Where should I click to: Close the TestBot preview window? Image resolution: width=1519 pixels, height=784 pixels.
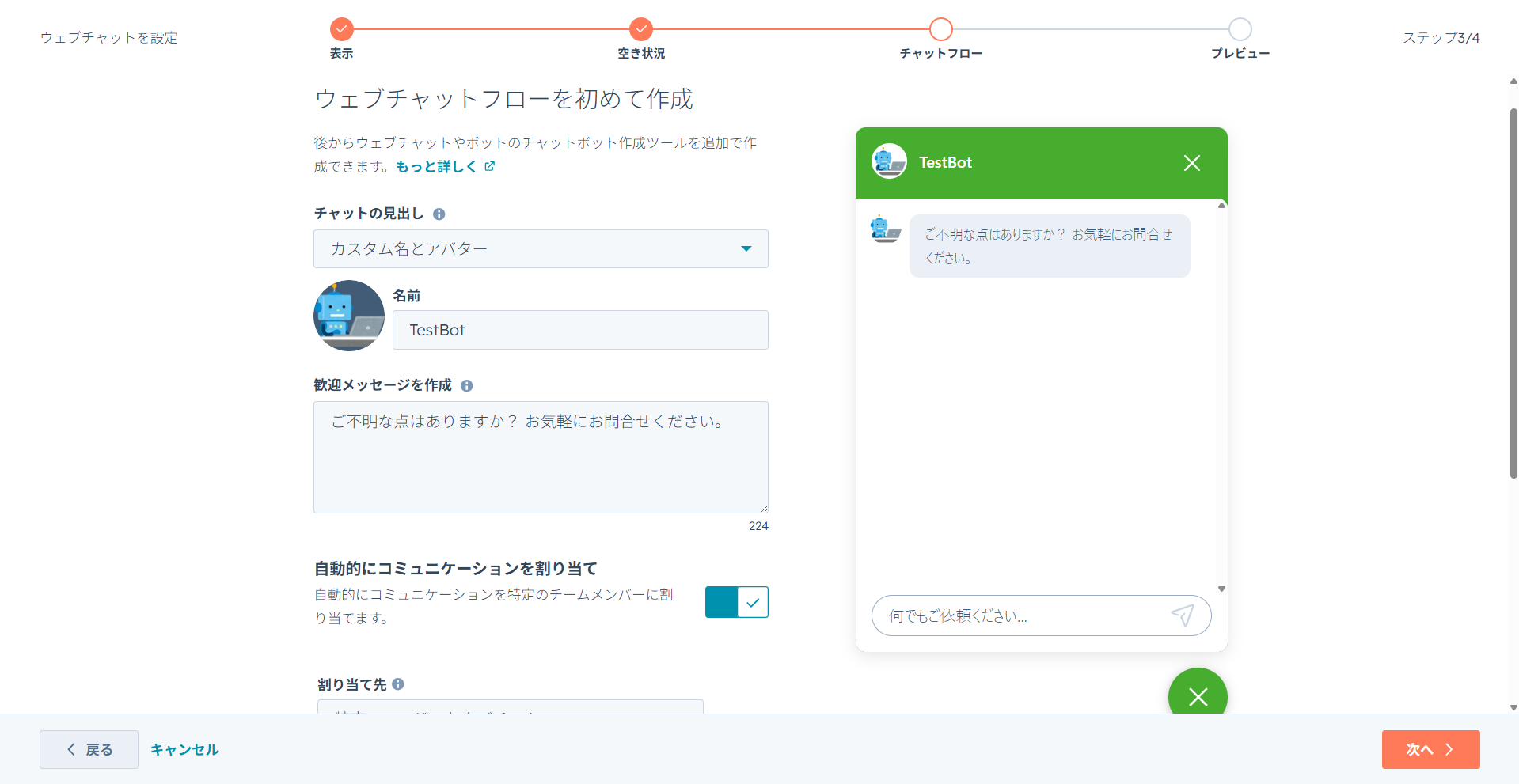click(x=1191, y=162)
